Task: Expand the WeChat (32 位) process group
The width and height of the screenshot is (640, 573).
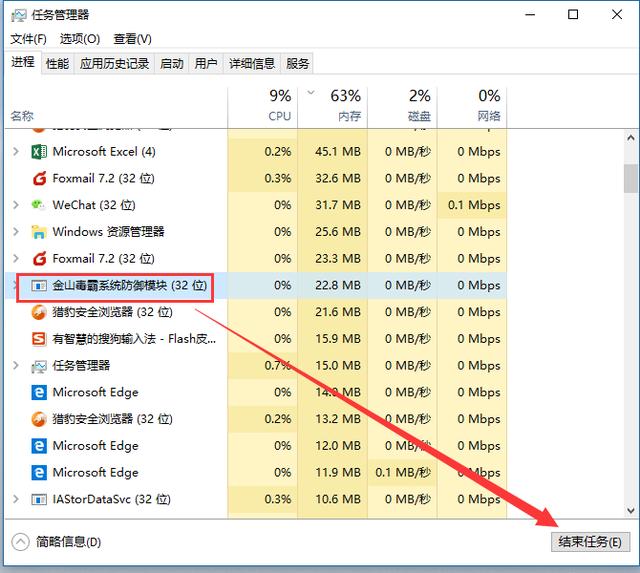Action: [x=16, y=205]
